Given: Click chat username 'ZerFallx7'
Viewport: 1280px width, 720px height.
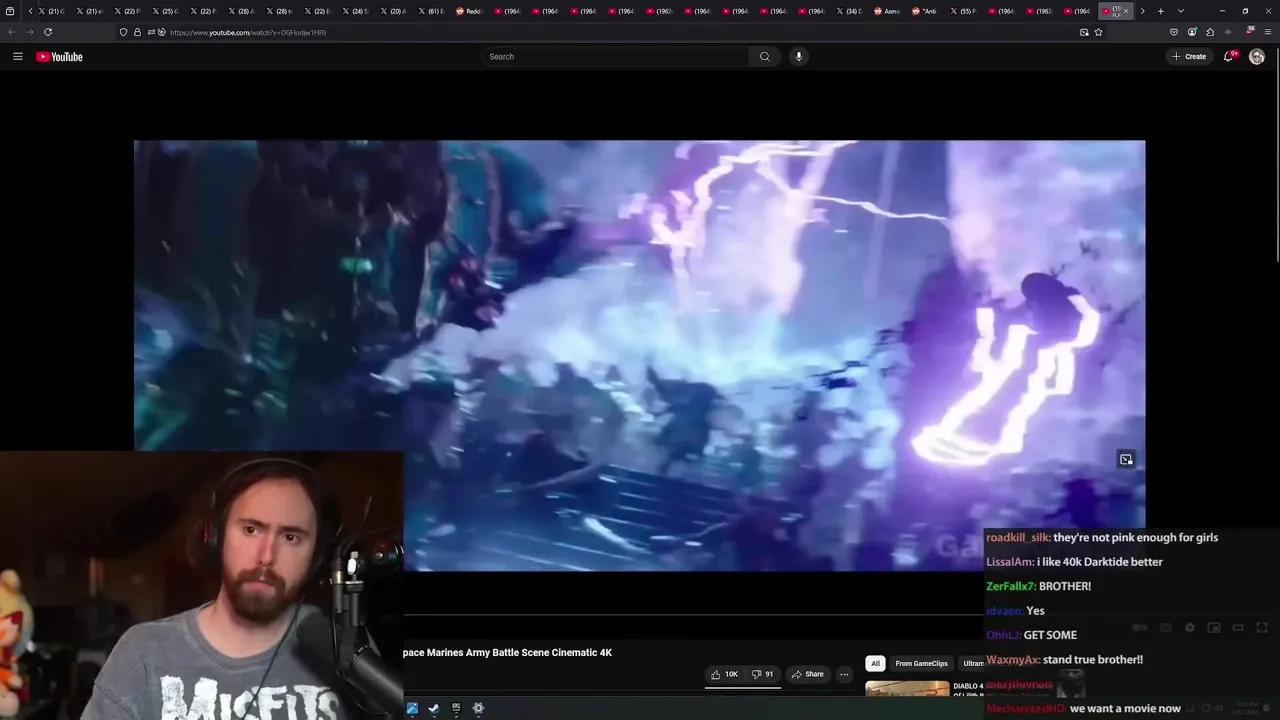Looking at the screenshot, I should click(1010, 586).
